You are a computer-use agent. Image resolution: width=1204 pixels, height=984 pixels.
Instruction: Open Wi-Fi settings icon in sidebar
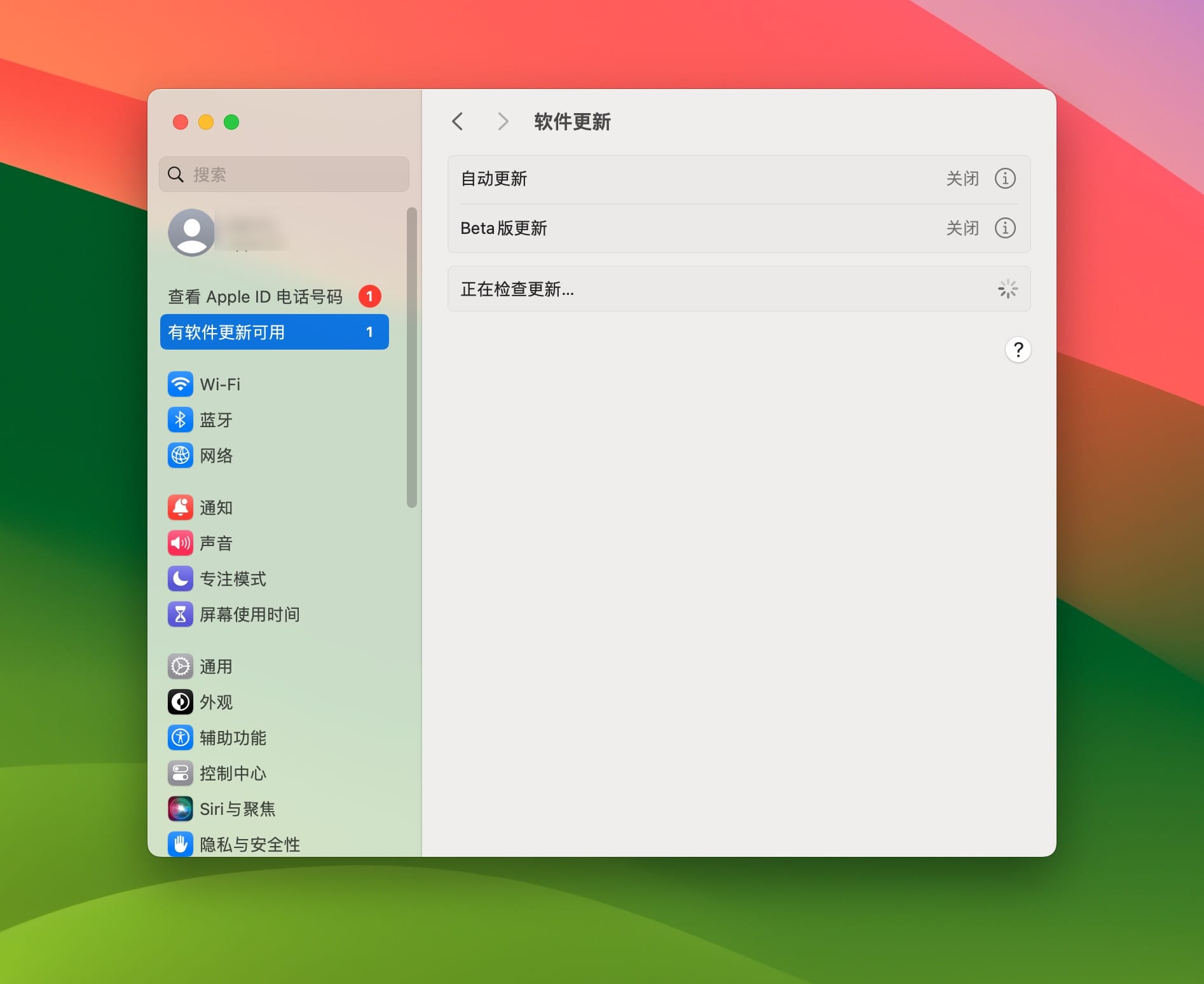(181, 384)
